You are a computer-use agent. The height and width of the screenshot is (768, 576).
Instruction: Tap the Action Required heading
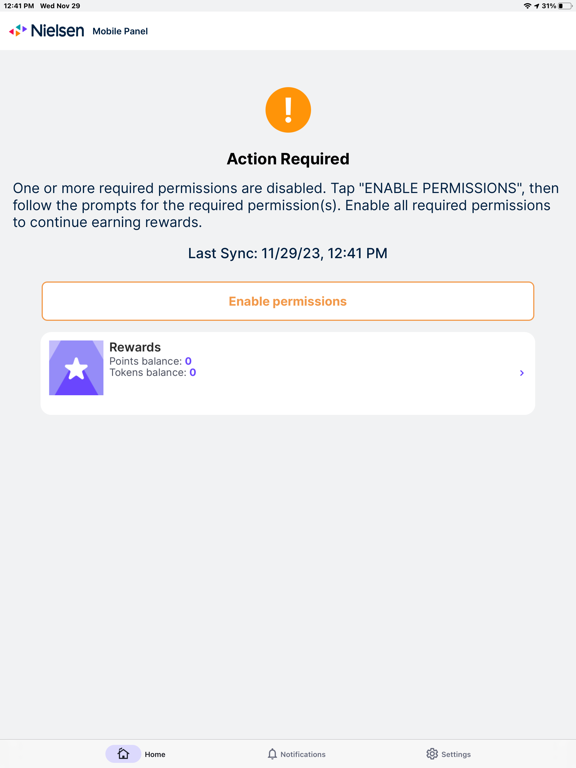pyautogui.click(x=288, y=159)
